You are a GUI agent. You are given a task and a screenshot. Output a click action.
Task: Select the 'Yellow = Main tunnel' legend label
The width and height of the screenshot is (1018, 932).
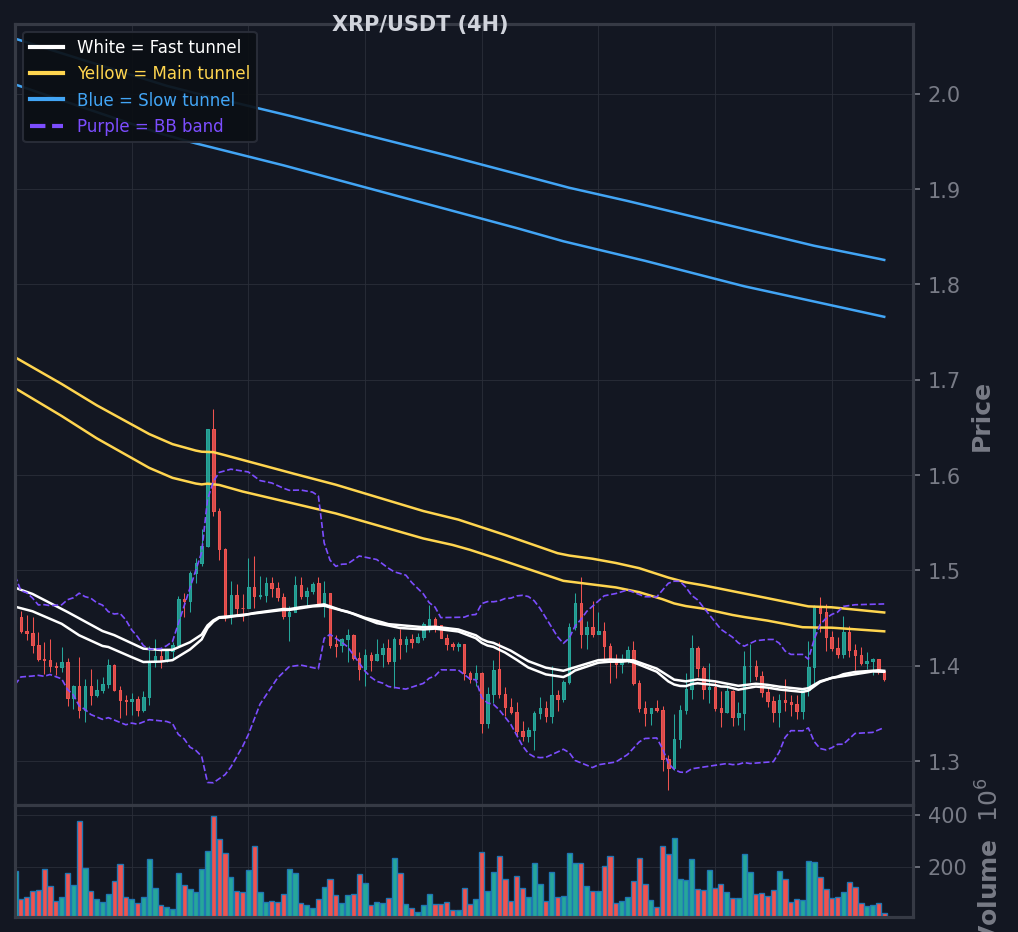pyautogui.click(x=164, y=73)
